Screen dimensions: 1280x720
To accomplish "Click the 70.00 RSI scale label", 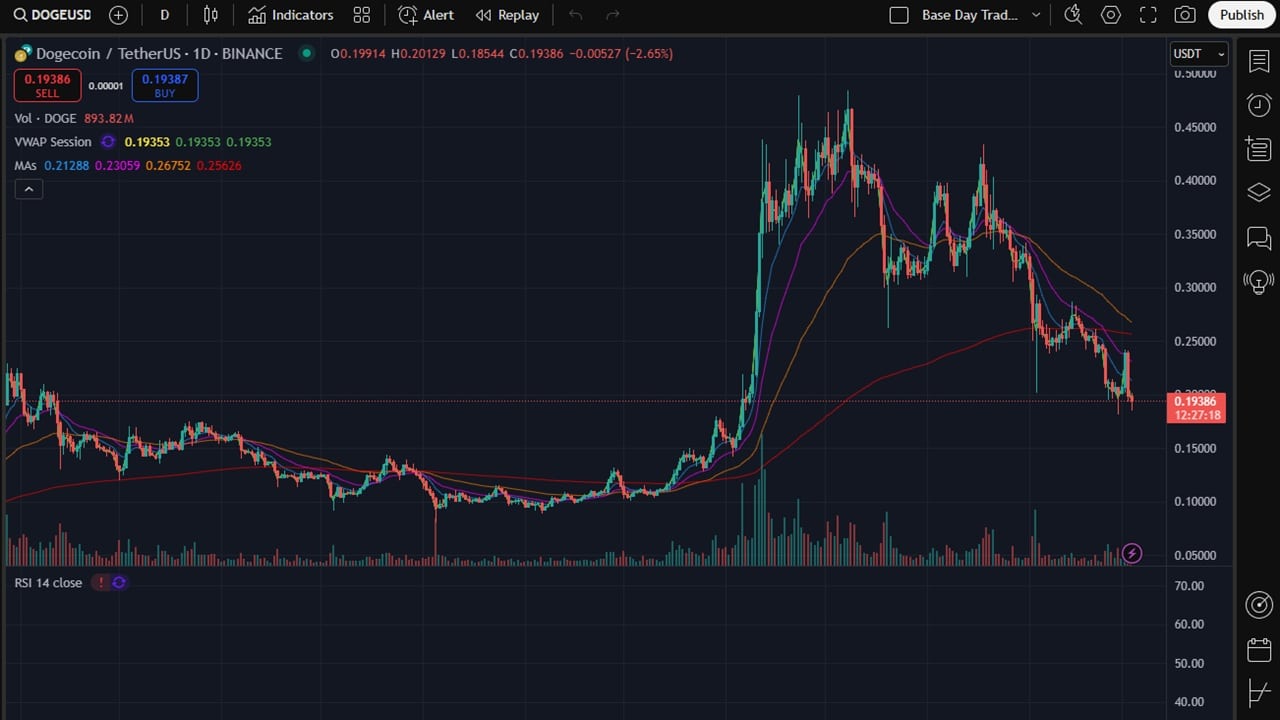I will click(x=1190, y=586).
